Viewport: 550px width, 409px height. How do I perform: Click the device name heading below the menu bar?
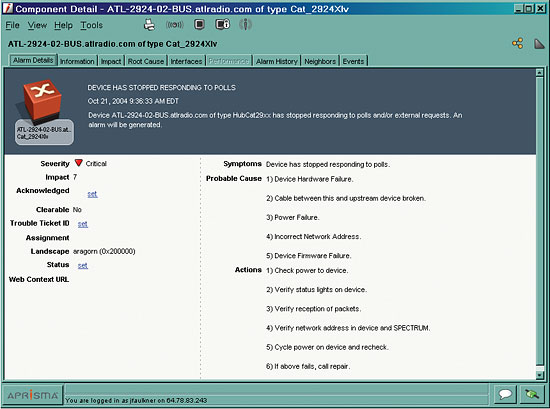(x=112, y=44)
